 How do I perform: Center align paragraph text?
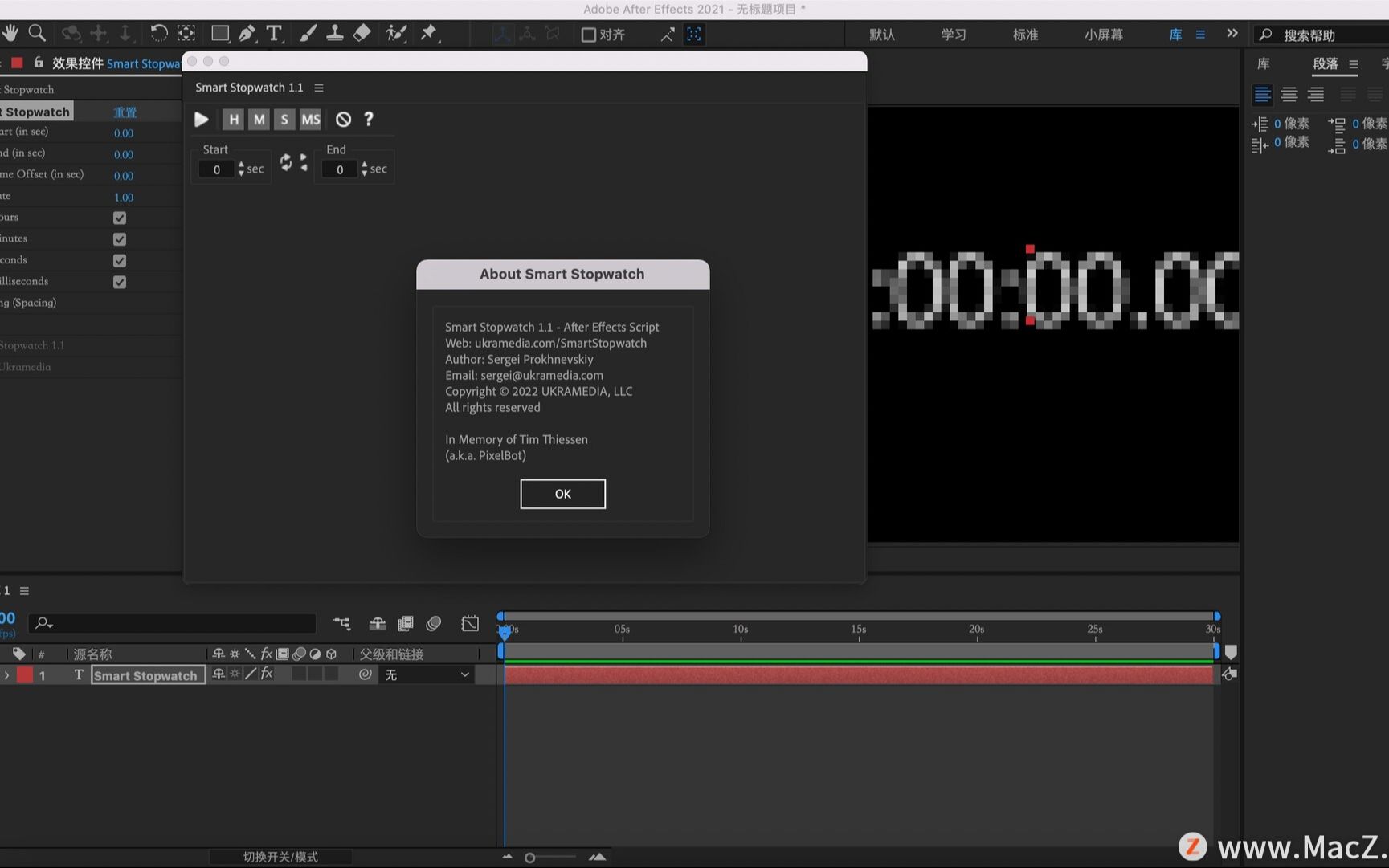click(1289, 95)
